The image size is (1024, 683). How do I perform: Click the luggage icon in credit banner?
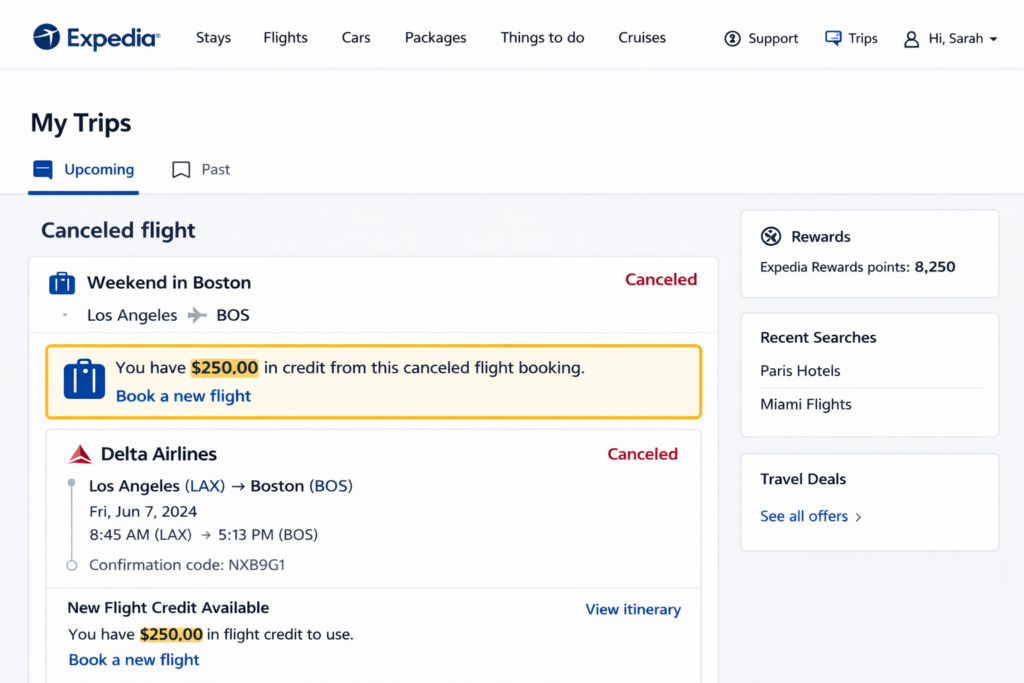point(84,380)
